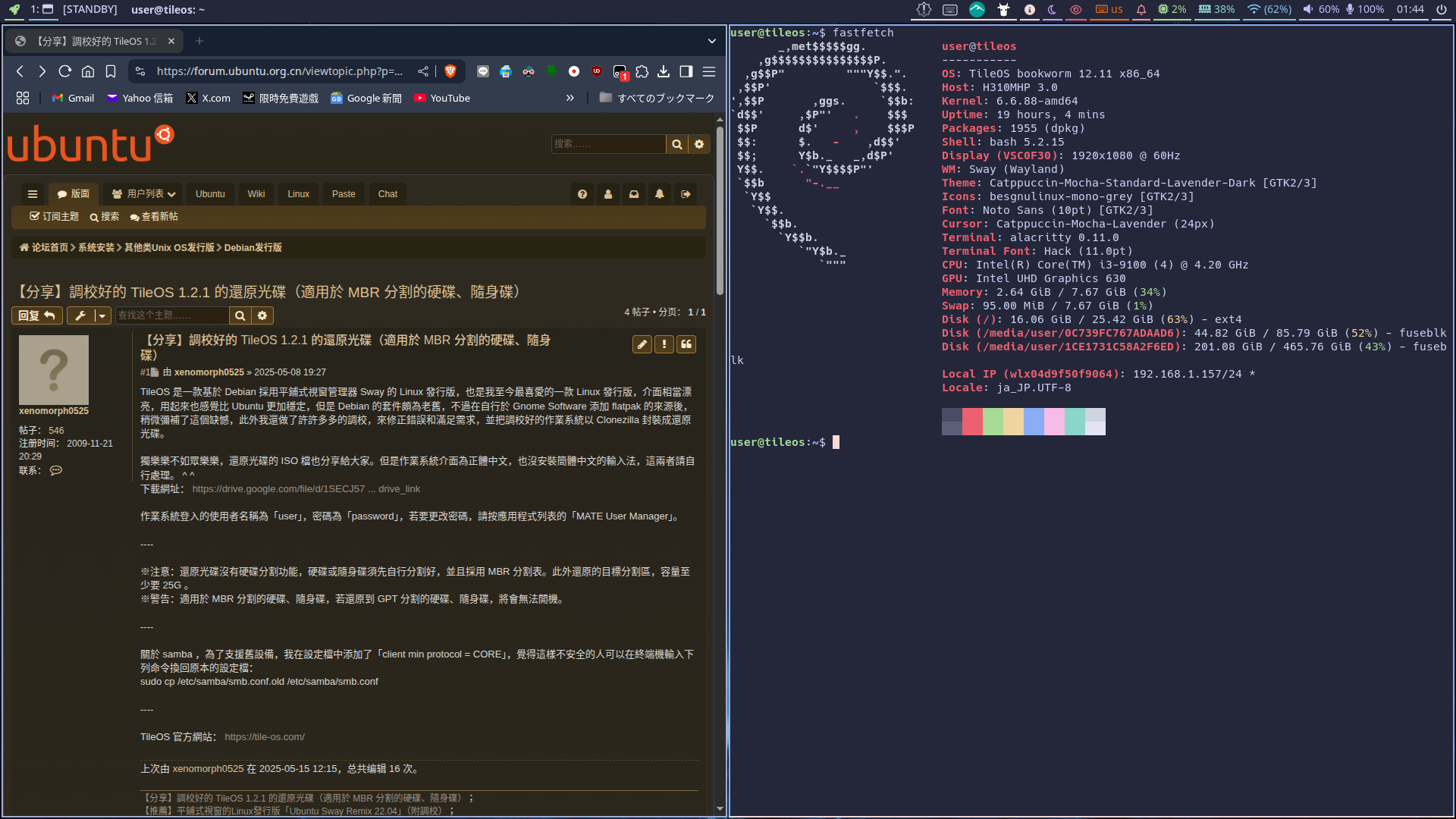Open the browser home page
This screenshot has width=1456, height=819.
[x=88, y=71]
